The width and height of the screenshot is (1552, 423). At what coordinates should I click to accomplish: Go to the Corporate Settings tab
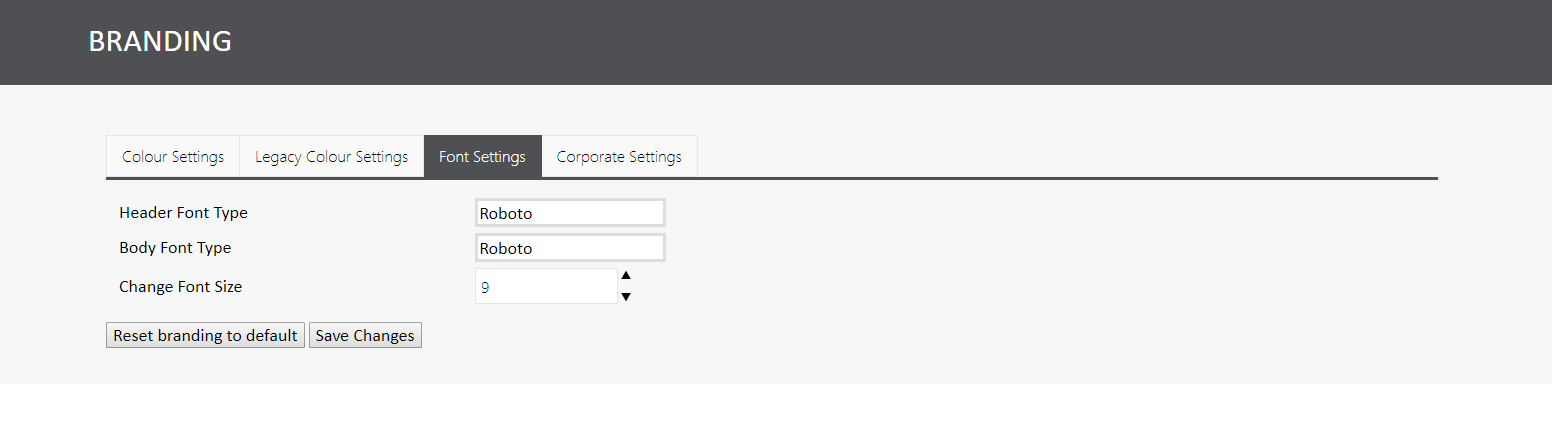click(619, 157)
